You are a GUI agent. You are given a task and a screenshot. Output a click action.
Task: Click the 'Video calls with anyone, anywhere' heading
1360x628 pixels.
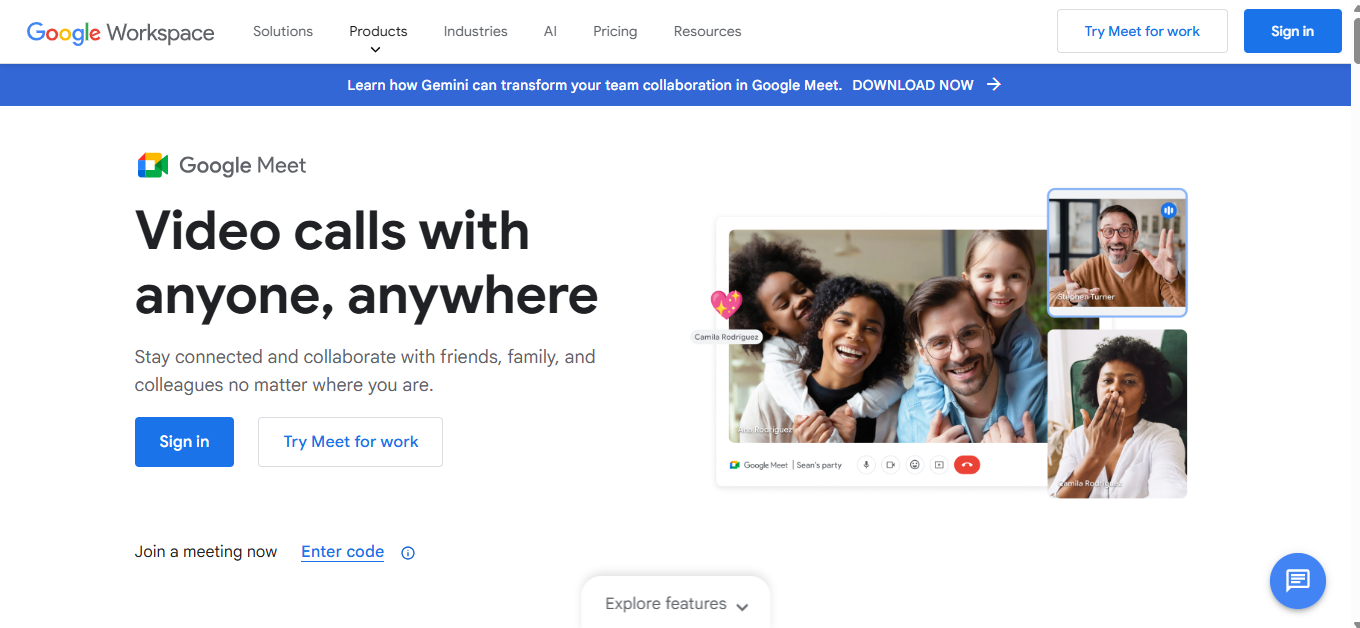tap(367, 262)
